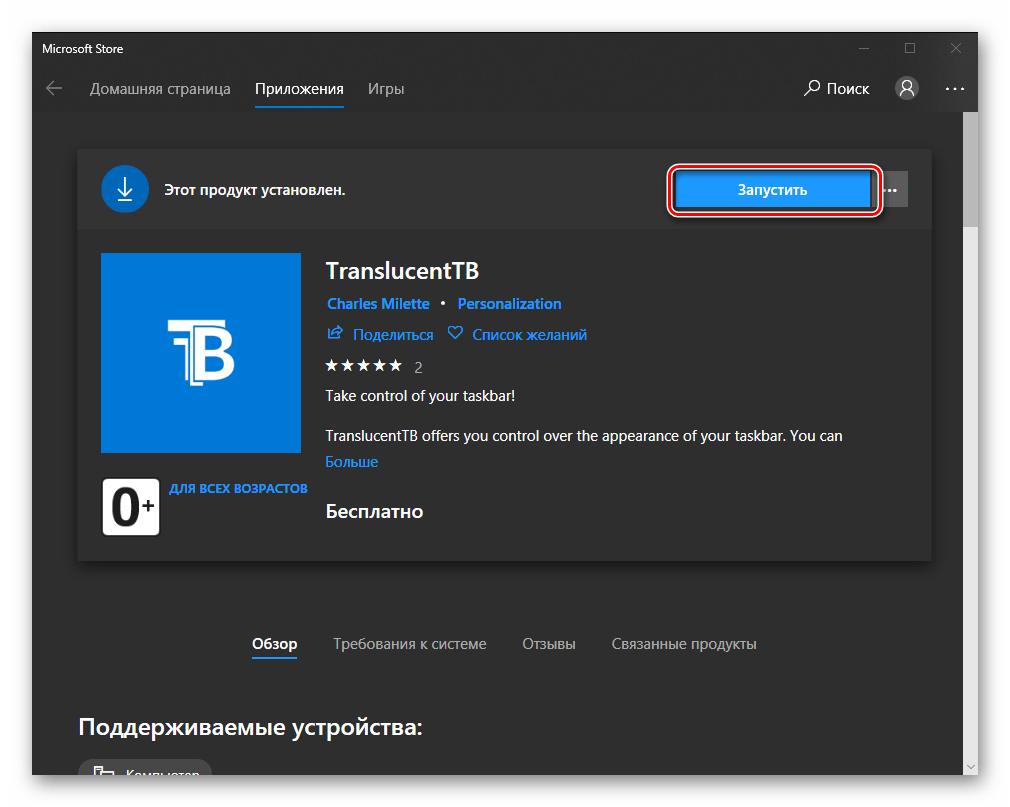Click the TranslucentTB app logo
The height and width of the screenshot is (807, 1010).
click(x=201, y=352)
